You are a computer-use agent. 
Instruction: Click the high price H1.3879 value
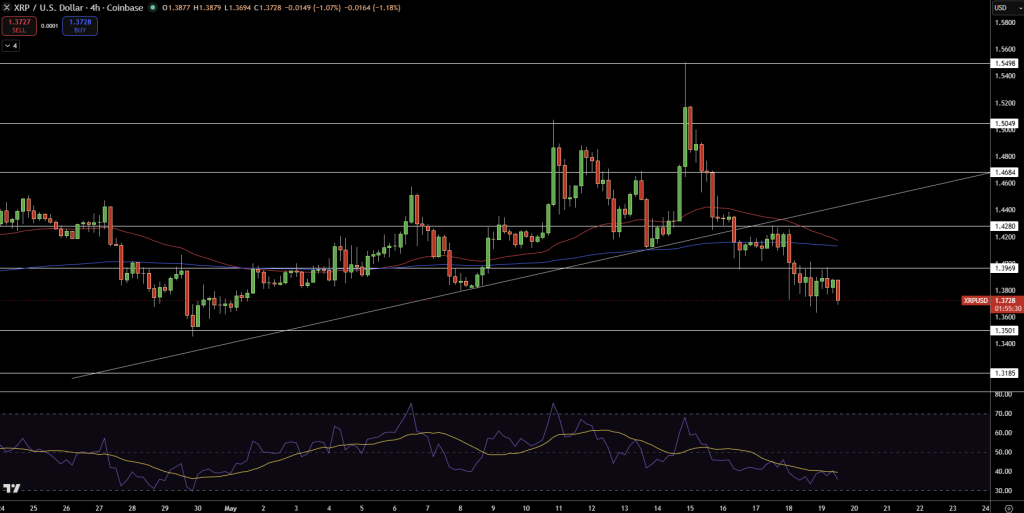click(x=206, y=8)
